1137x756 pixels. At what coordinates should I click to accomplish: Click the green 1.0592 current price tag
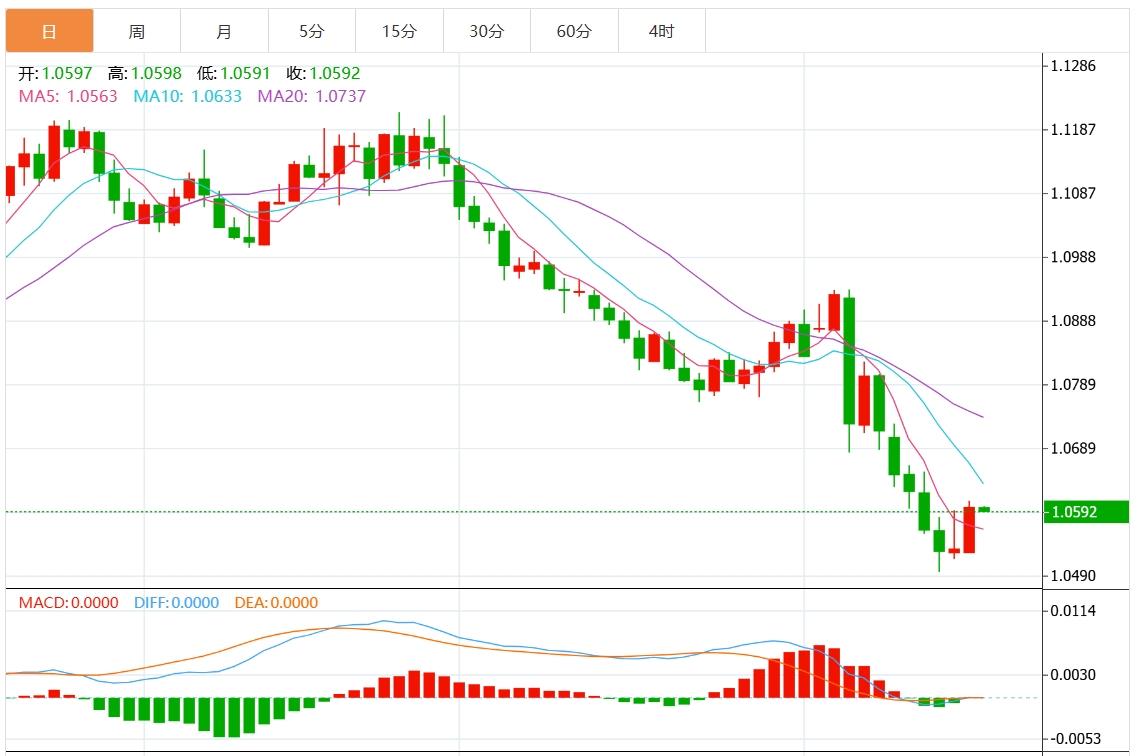1085,512
